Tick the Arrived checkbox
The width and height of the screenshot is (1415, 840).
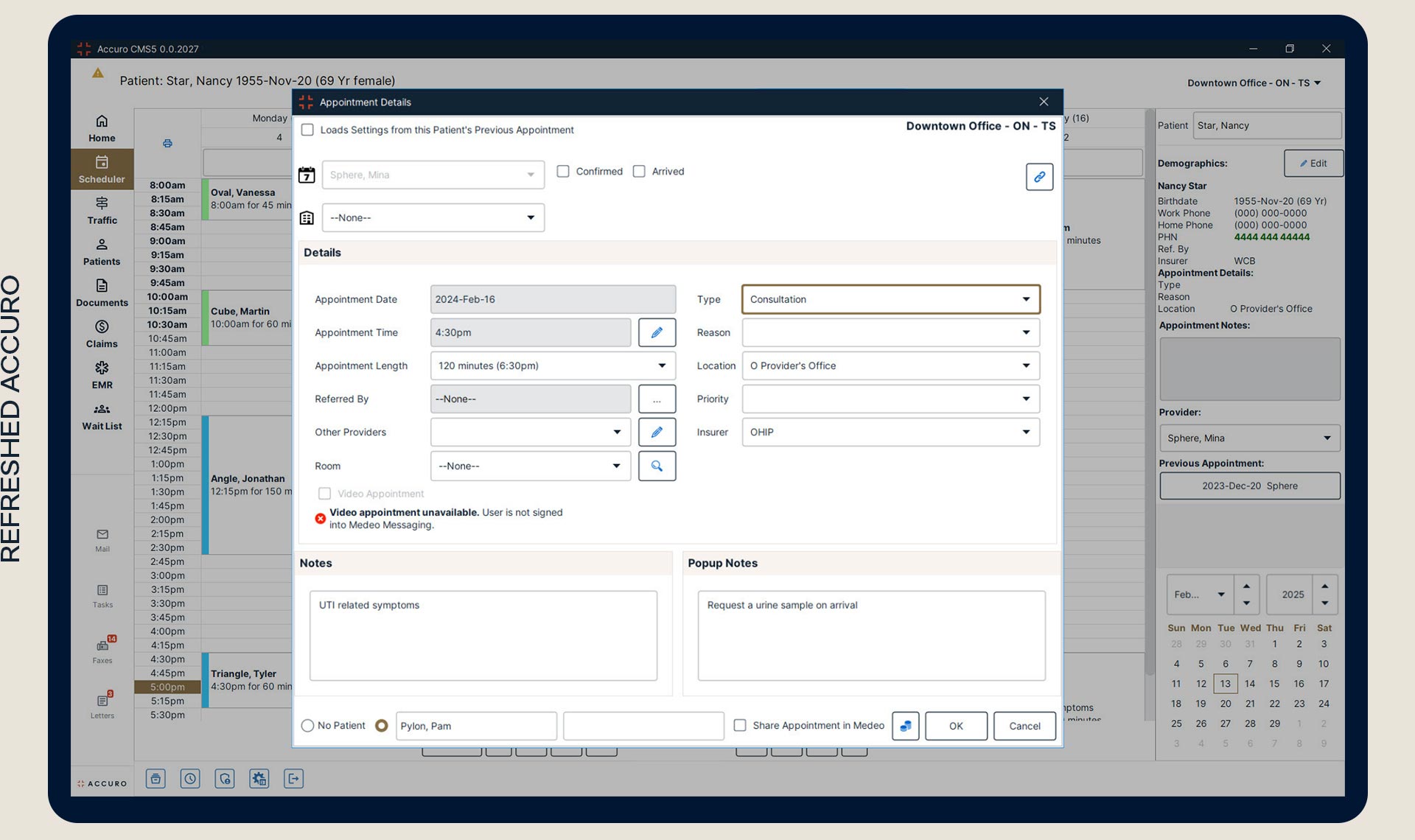[639, 171]
